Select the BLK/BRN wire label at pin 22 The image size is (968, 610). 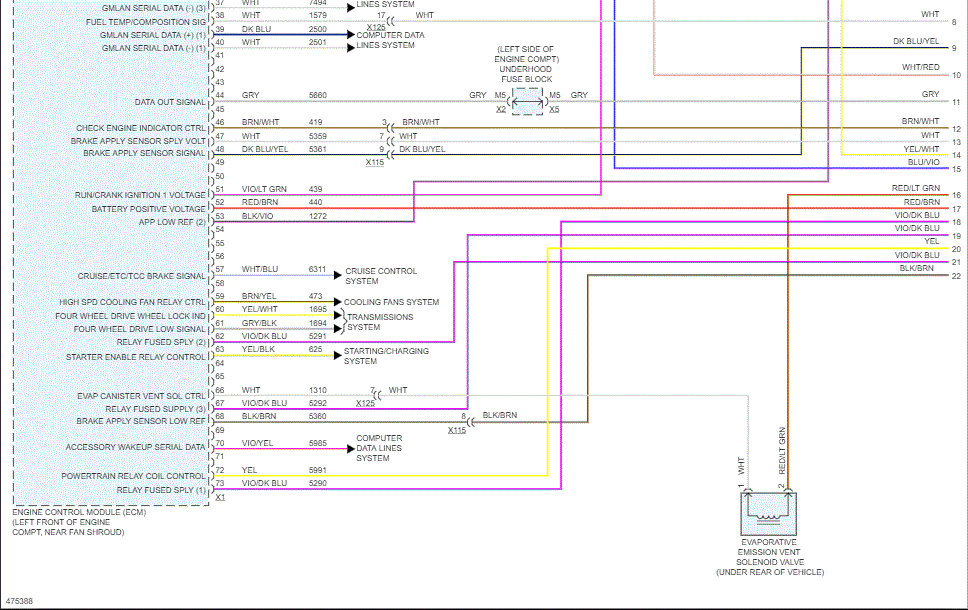click(917, 268)
